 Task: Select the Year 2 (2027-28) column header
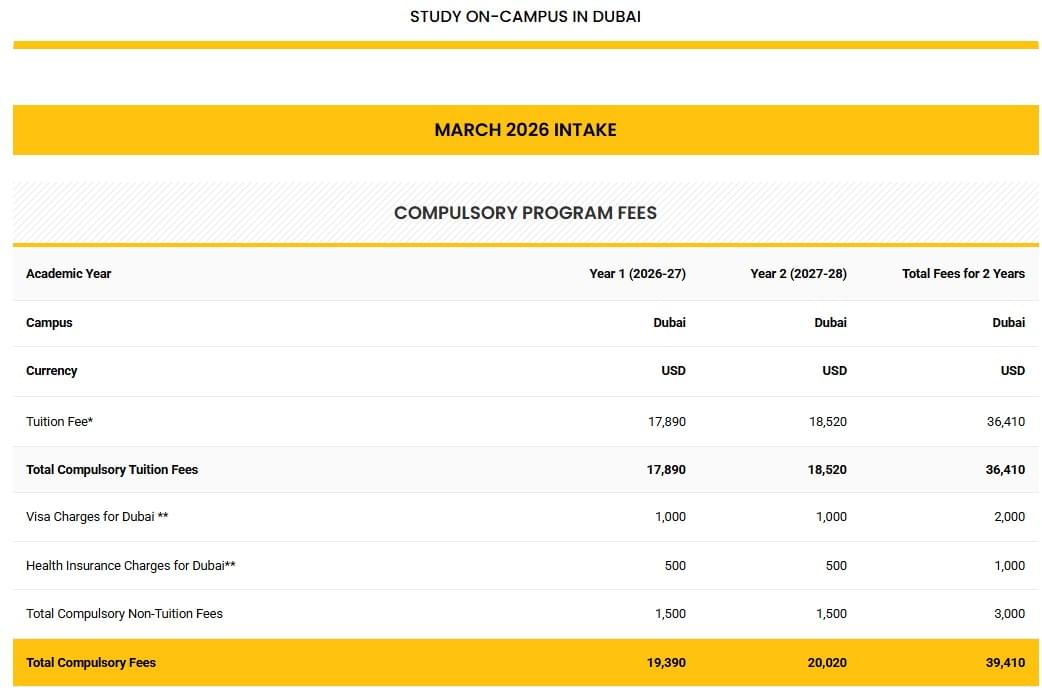pyautogui.click(x=798, y=274)
